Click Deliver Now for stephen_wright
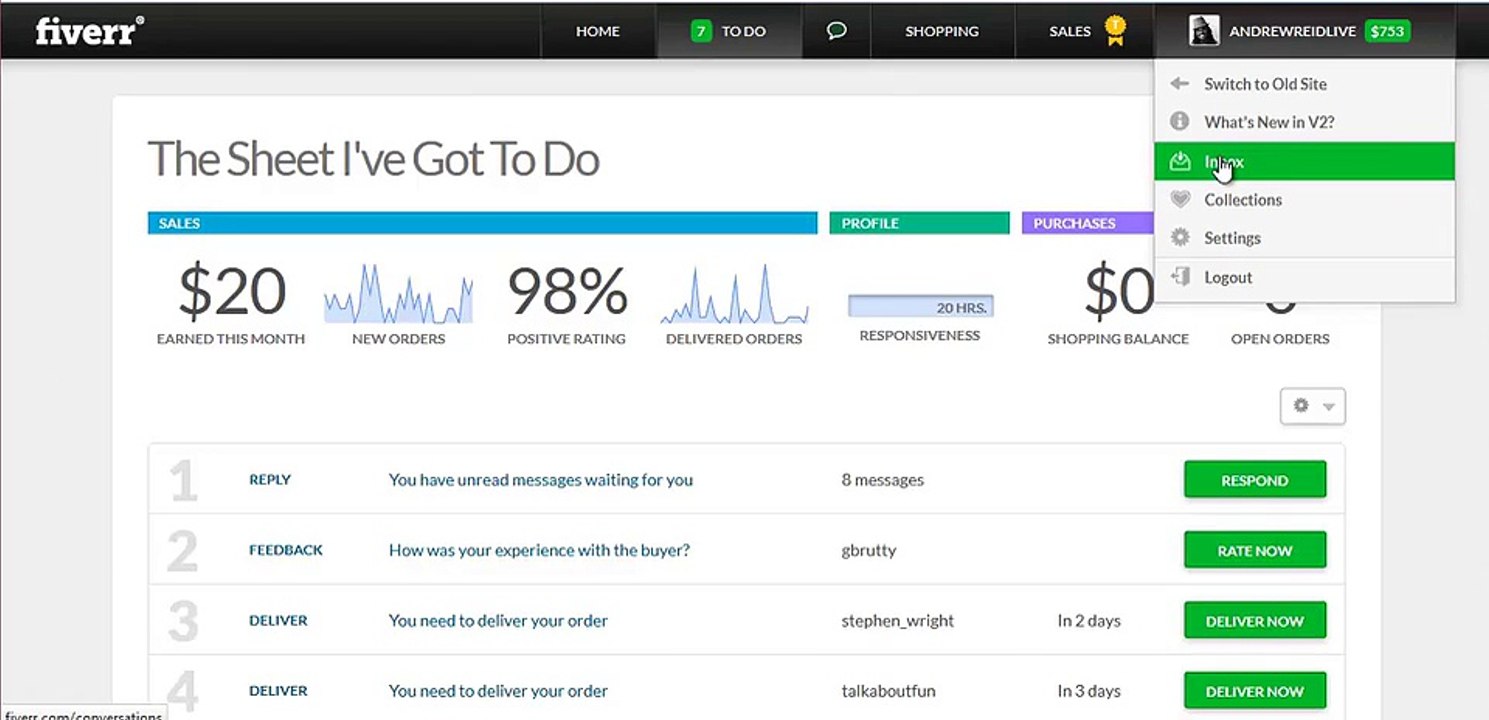Screen dimensions: 1489x720 click(1255, 621)
